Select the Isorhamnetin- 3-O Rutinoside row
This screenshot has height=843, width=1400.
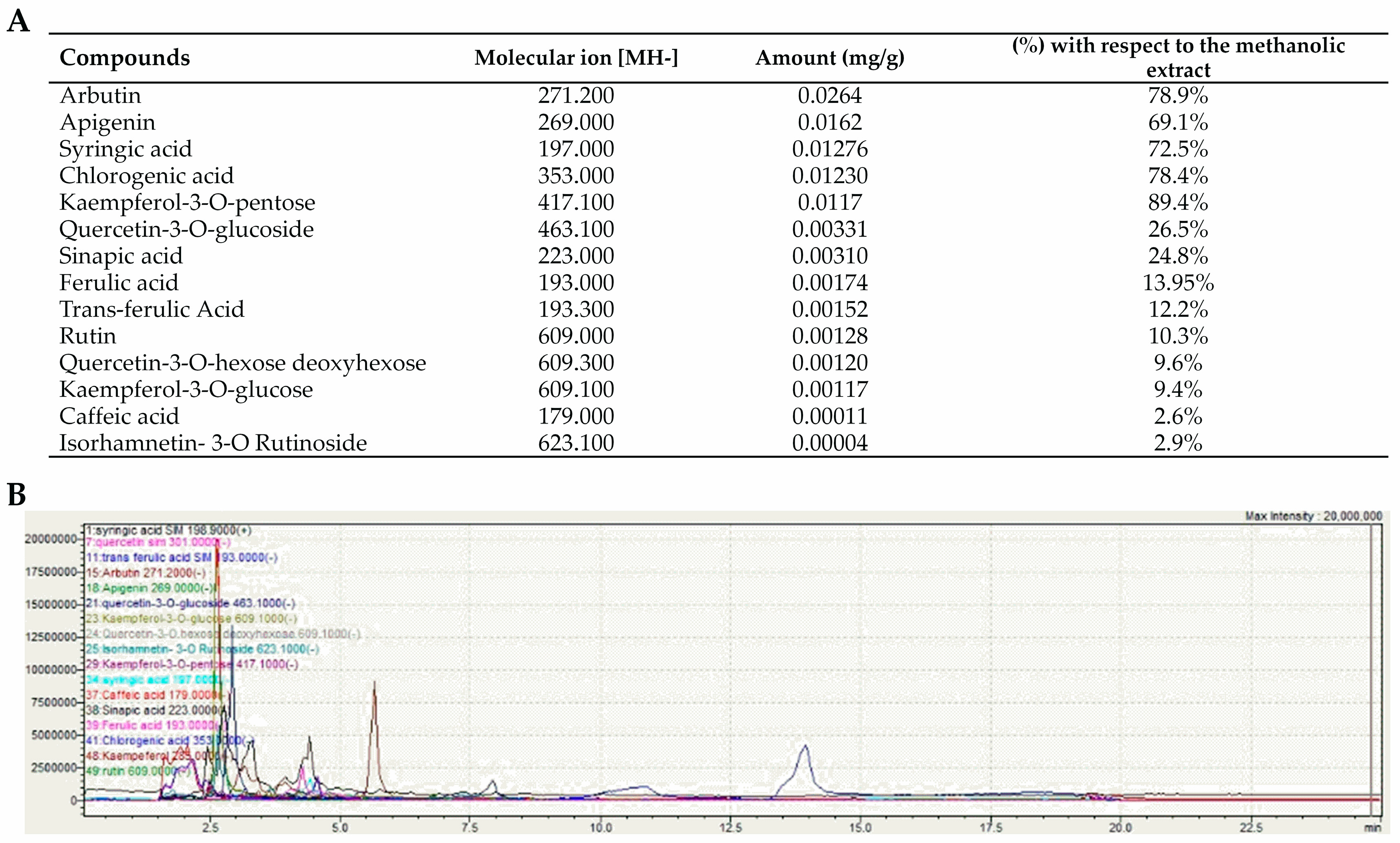(213, 443)
